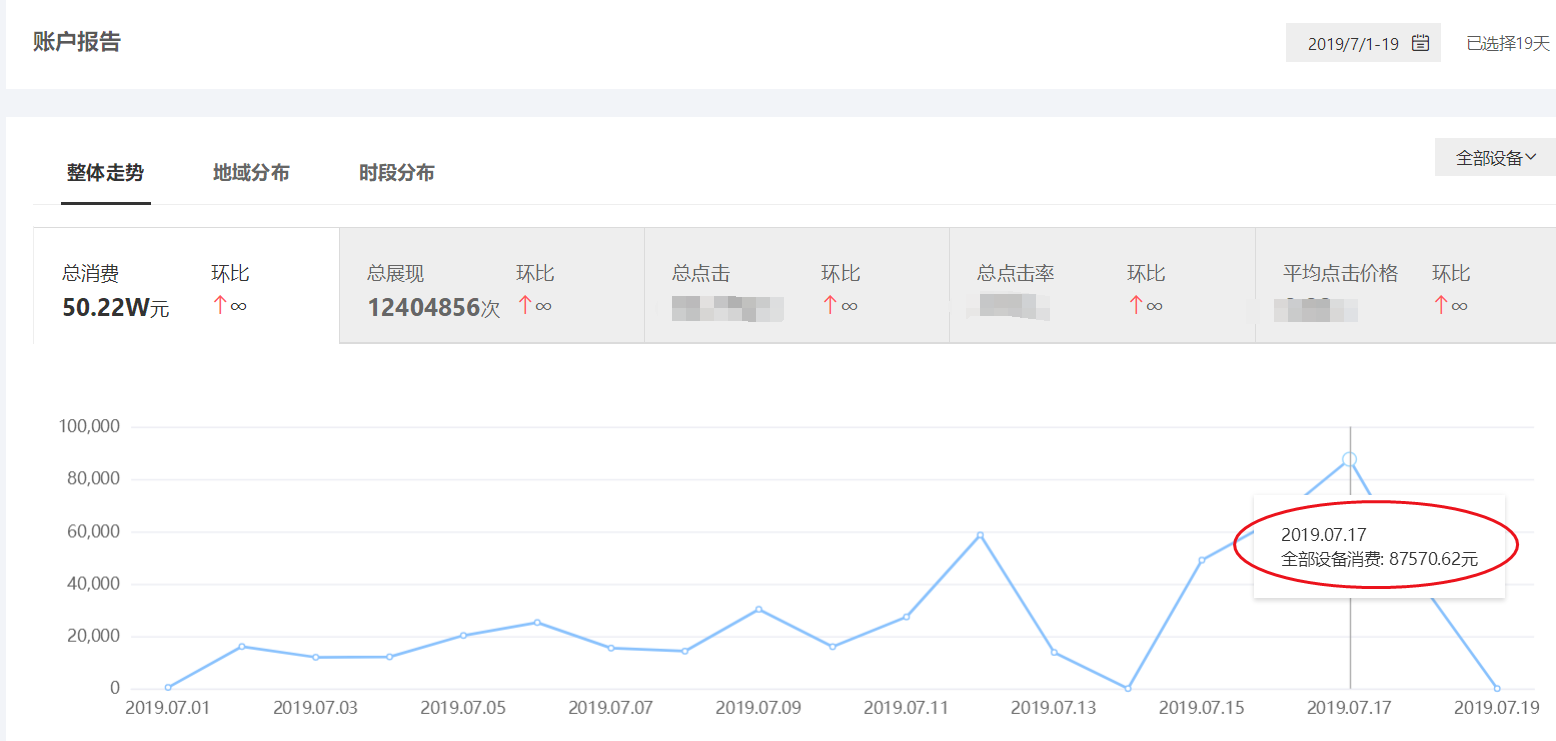Viewport: 1556px width, 741px height.
Task: Select the 平均点击价格 metric card
Action: [1405, 288]
